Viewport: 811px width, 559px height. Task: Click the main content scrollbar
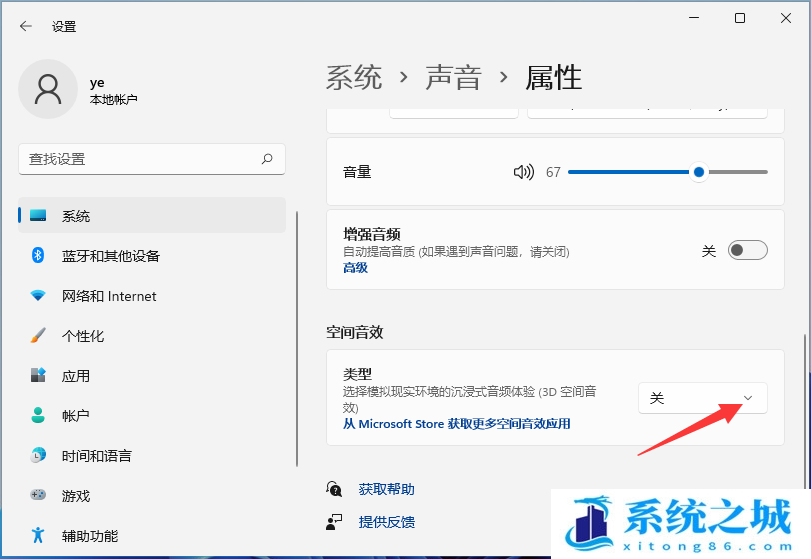click(x=804, y=411)
